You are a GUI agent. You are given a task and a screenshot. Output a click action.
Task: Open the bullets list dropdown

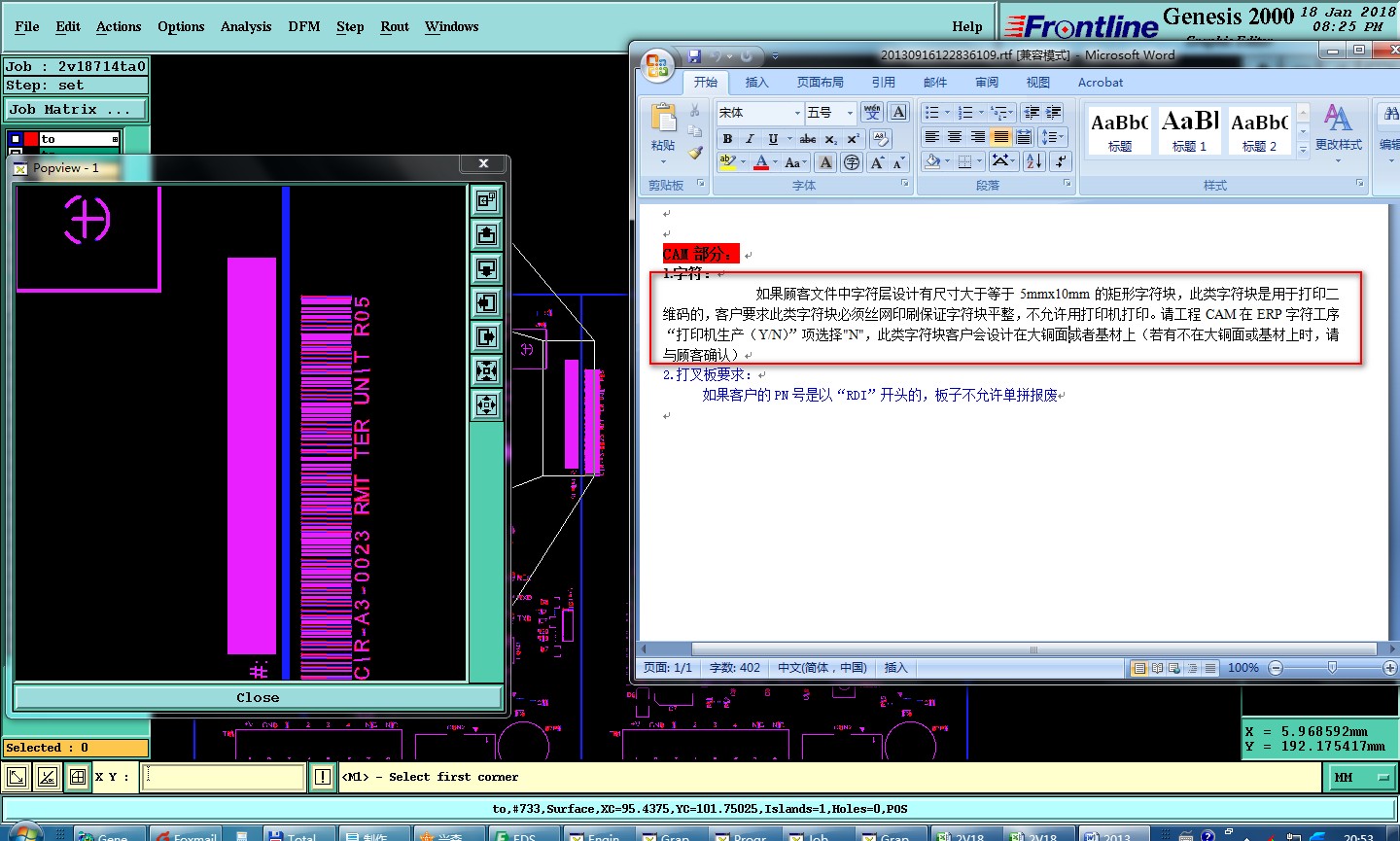(x=947, y=113)
